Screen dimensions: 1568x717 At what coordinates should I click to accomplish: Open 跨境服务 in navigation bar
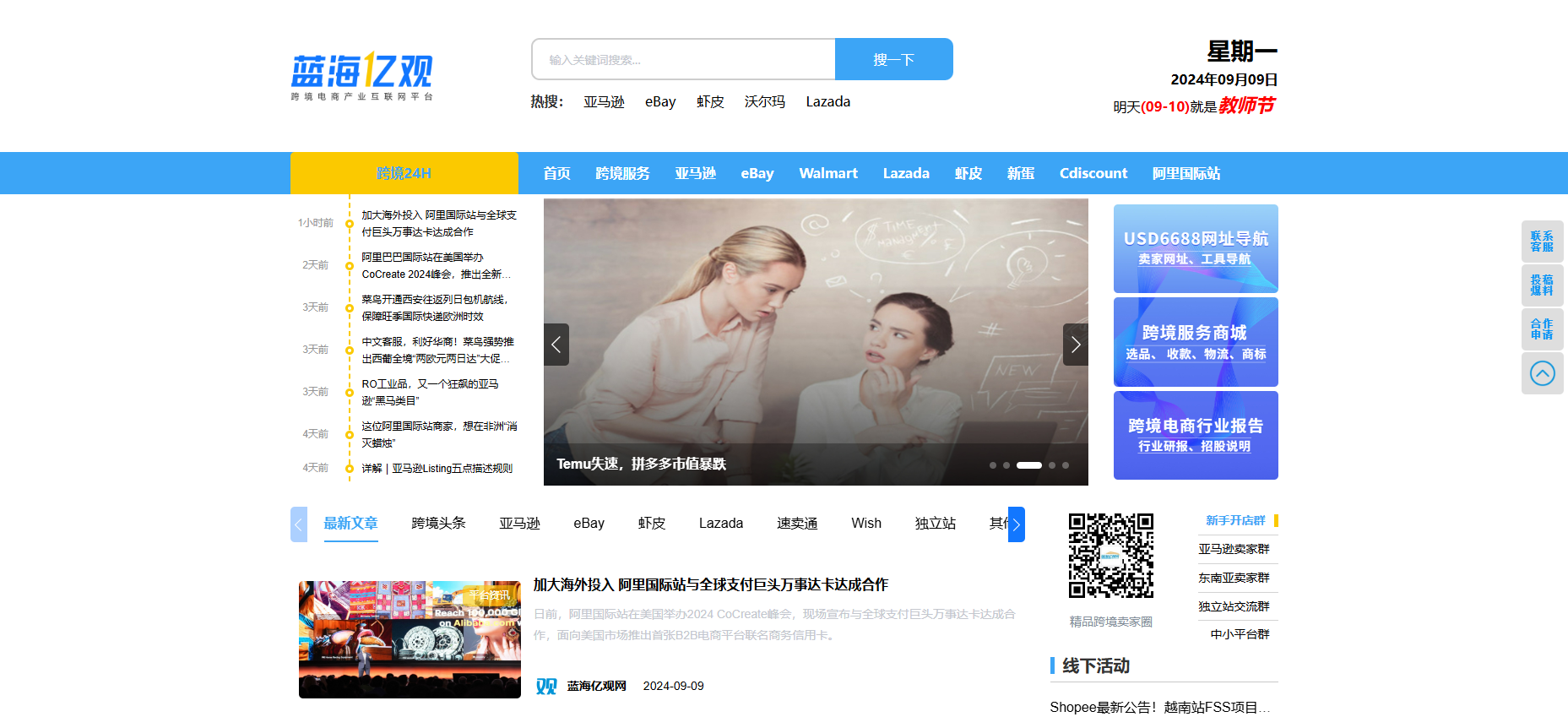tap(622, 173)
